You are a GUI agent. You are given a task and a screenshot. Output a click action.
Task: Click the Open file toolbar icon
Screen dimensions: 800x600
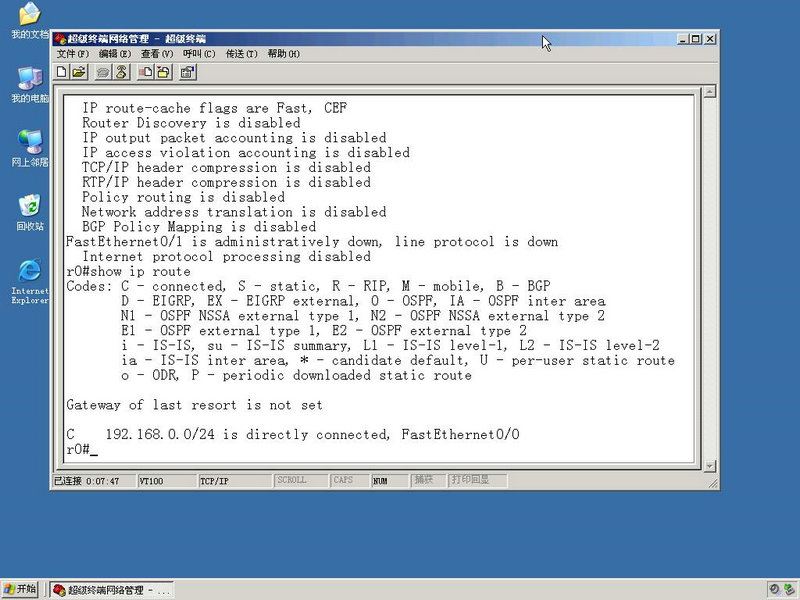pos(79,72)
